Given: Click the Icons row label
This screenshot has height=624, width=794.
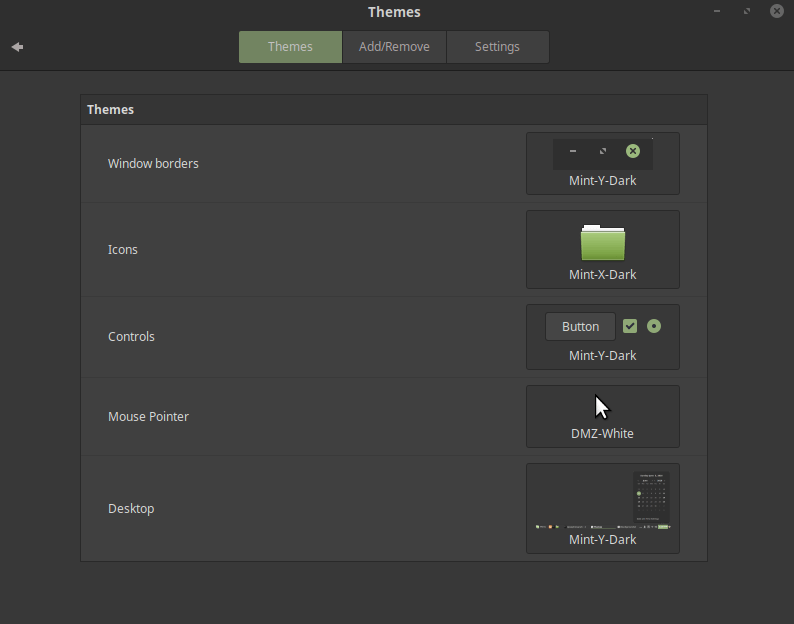Looking at the screenshot, I should point(123,250).
